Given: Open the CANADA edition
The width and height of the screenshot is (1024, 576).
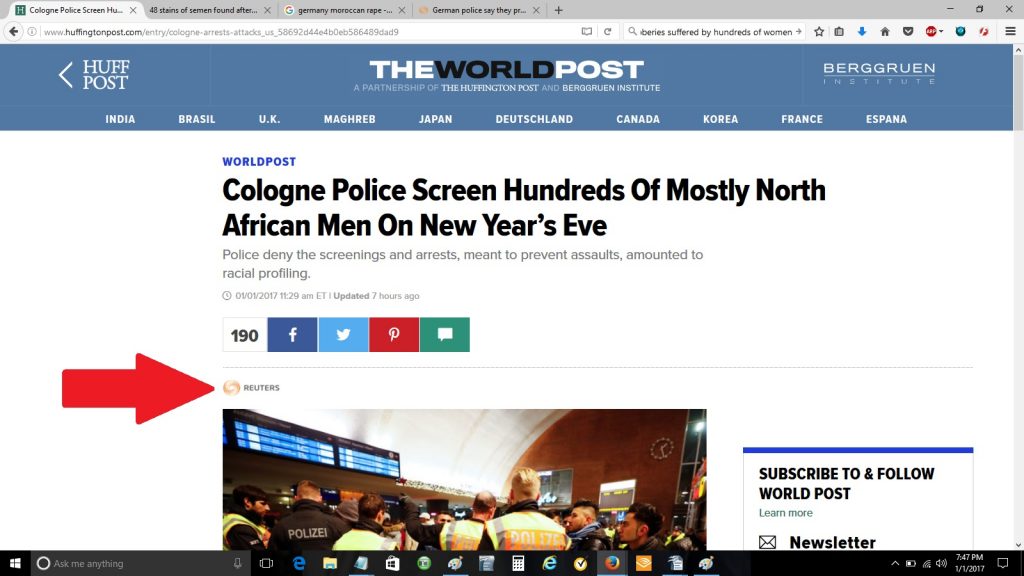Looking at the screenshot, I should [x=638, y=119].
